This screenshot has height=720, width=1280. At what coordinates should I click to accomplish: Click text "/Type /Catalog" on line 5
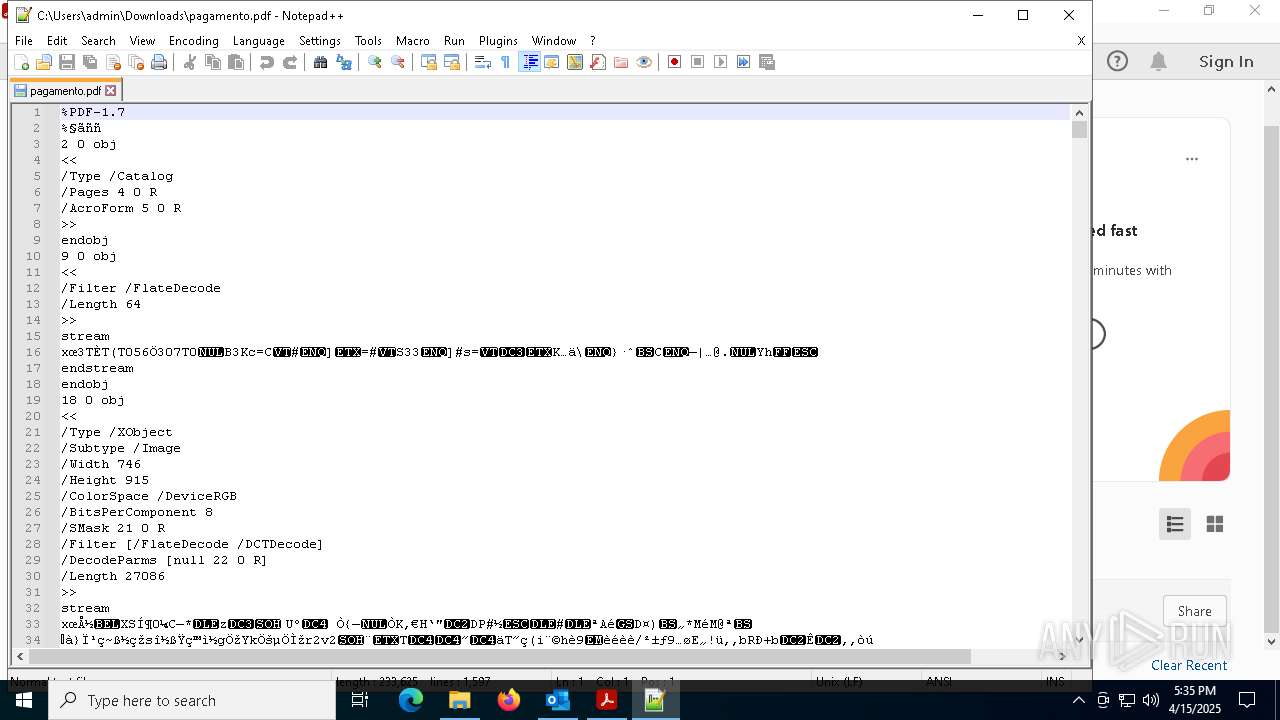coord(117,176)
